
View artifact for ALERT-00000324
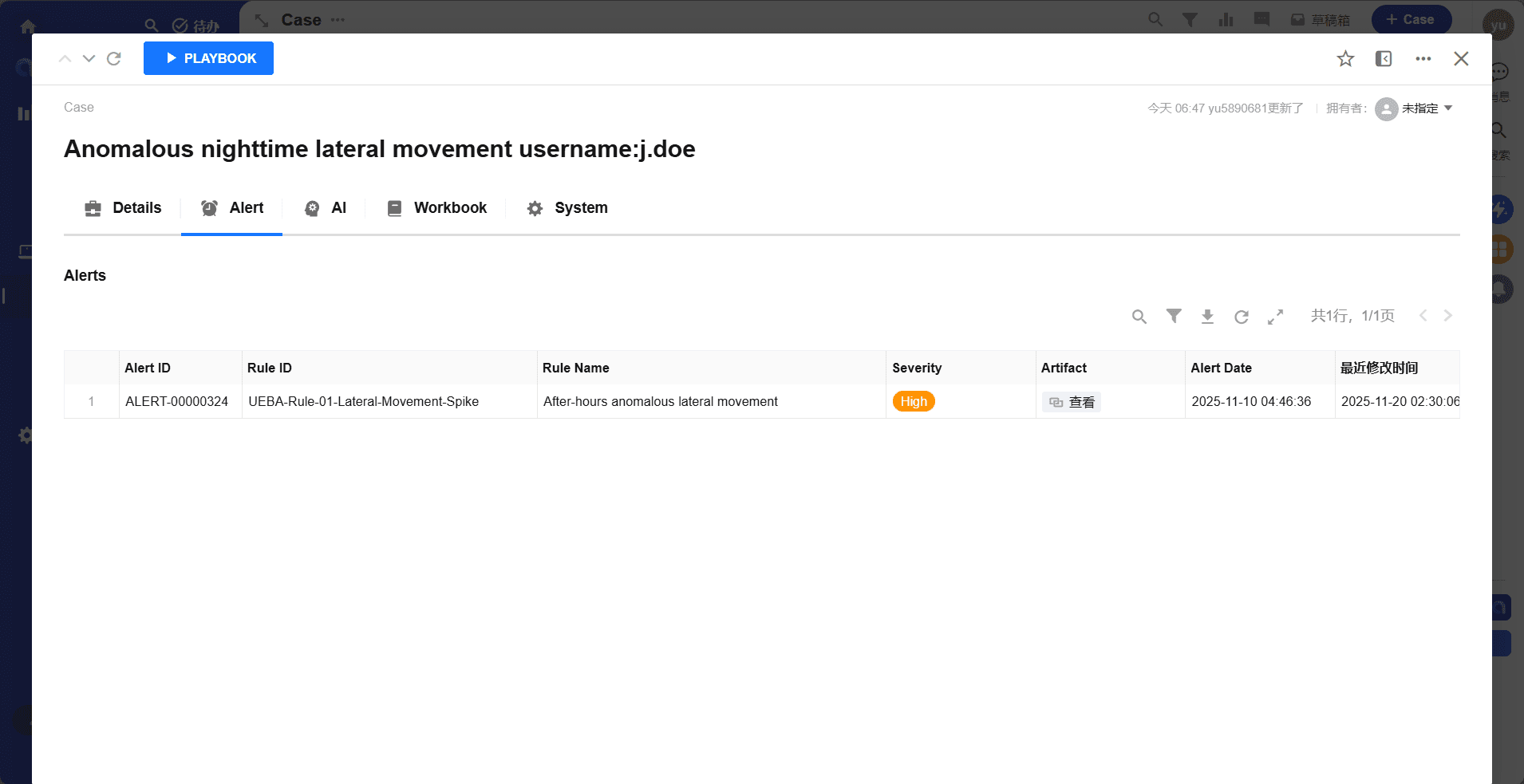[1072, 402]
